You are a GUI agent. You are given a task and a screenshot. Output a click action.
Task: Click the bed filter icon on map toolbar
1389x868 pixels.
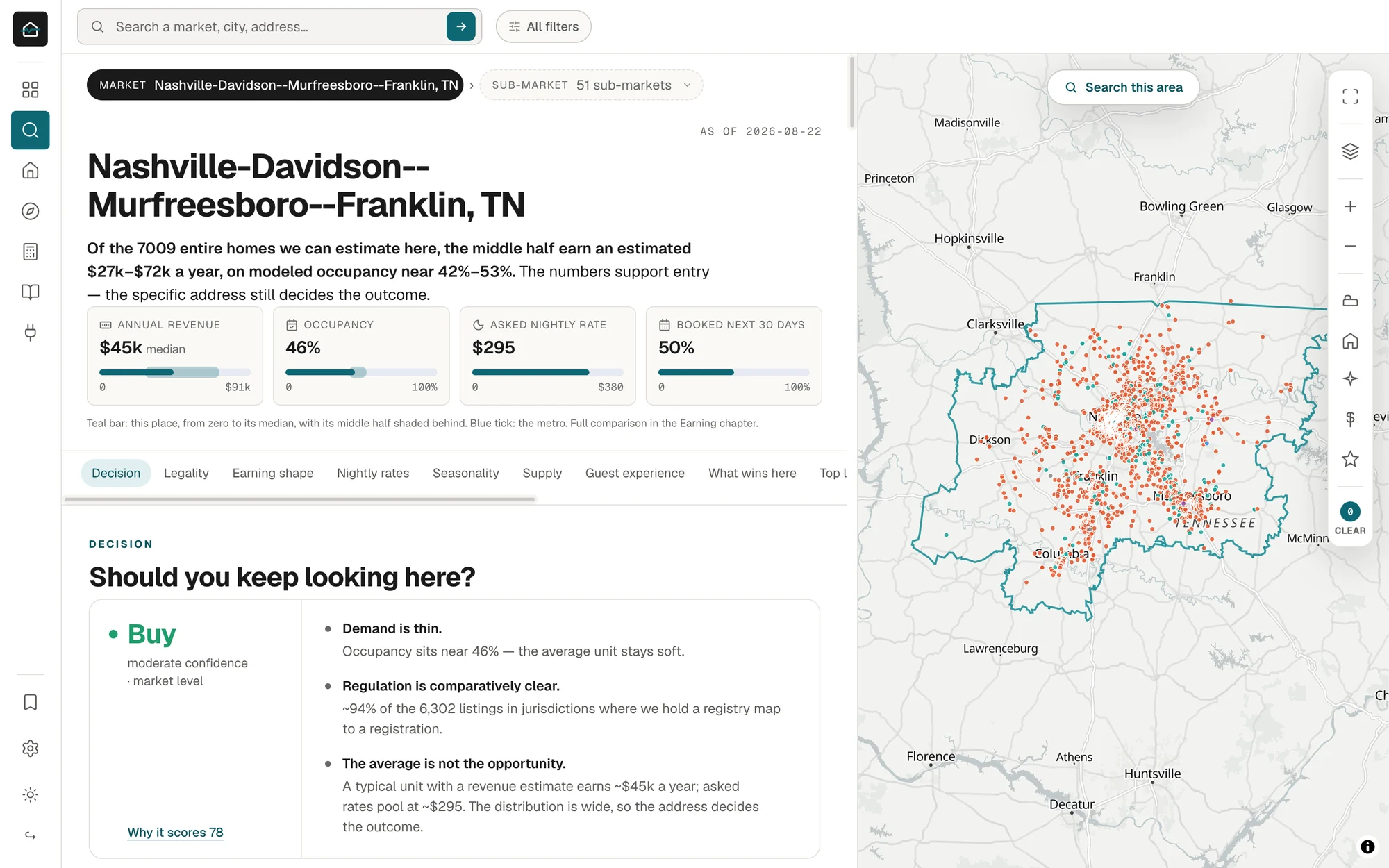(1350, 301)
